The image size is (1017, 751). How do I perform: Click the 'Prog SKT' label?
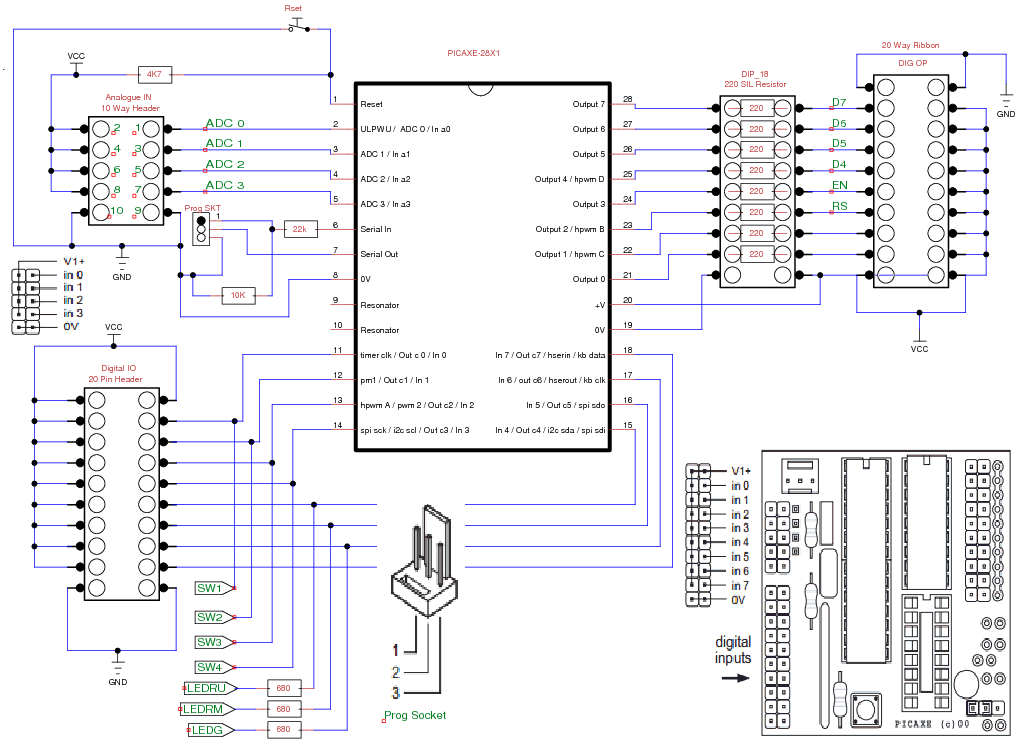pyautogui.click(x=202, y=208)
